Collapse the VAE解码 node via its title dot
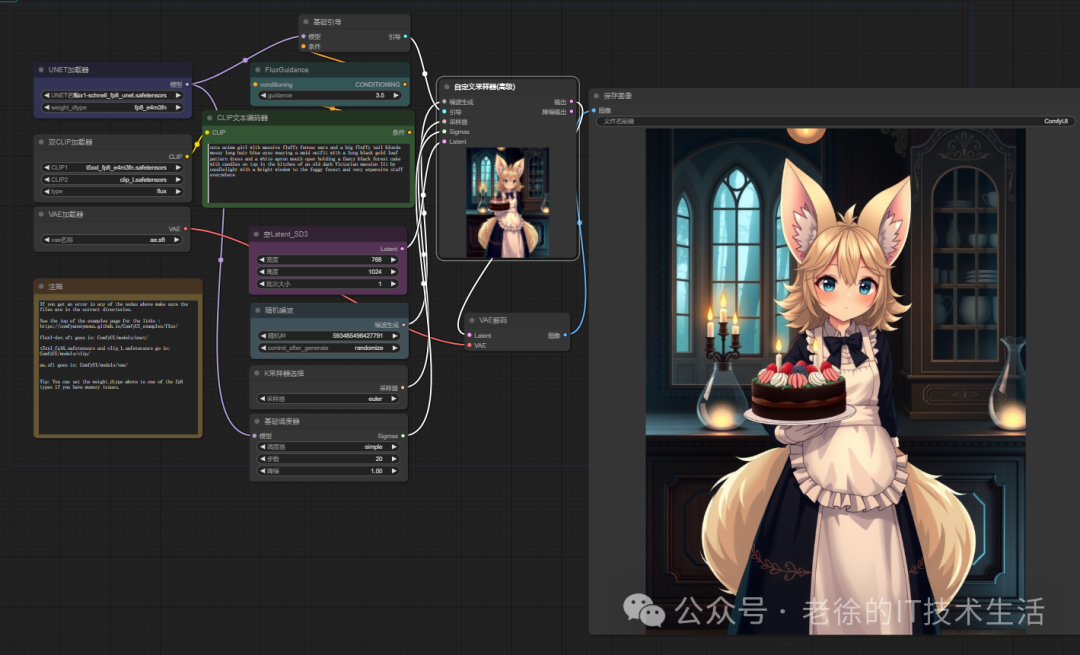This screenshot has height=655, width=1080. click(x=472, y=320)
